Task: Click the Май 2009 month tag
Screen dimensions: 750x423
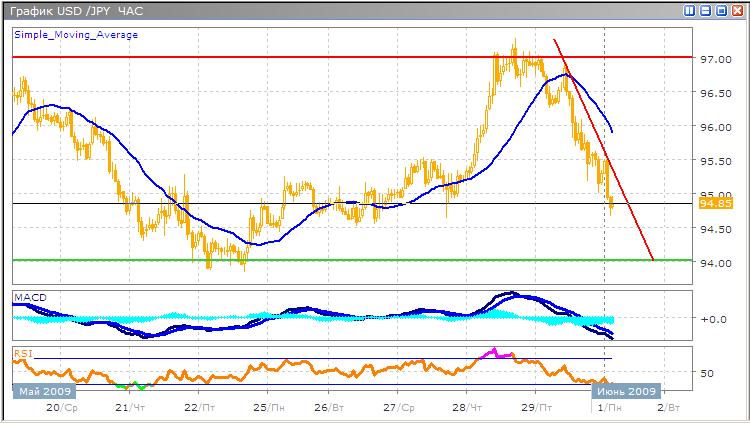Action: (x=43, y=390)
